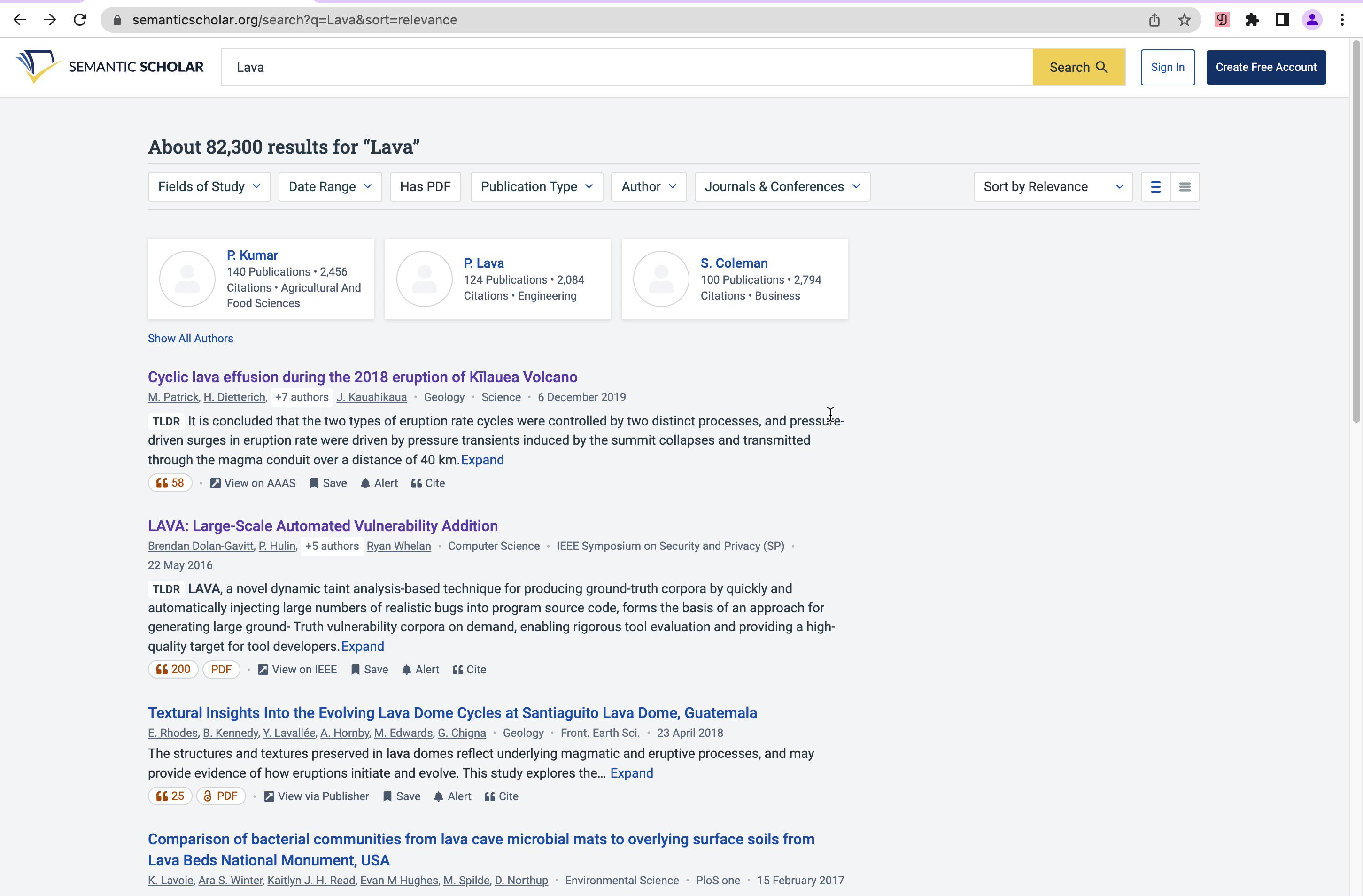Switch to compact list view

tap(1185, 186)
